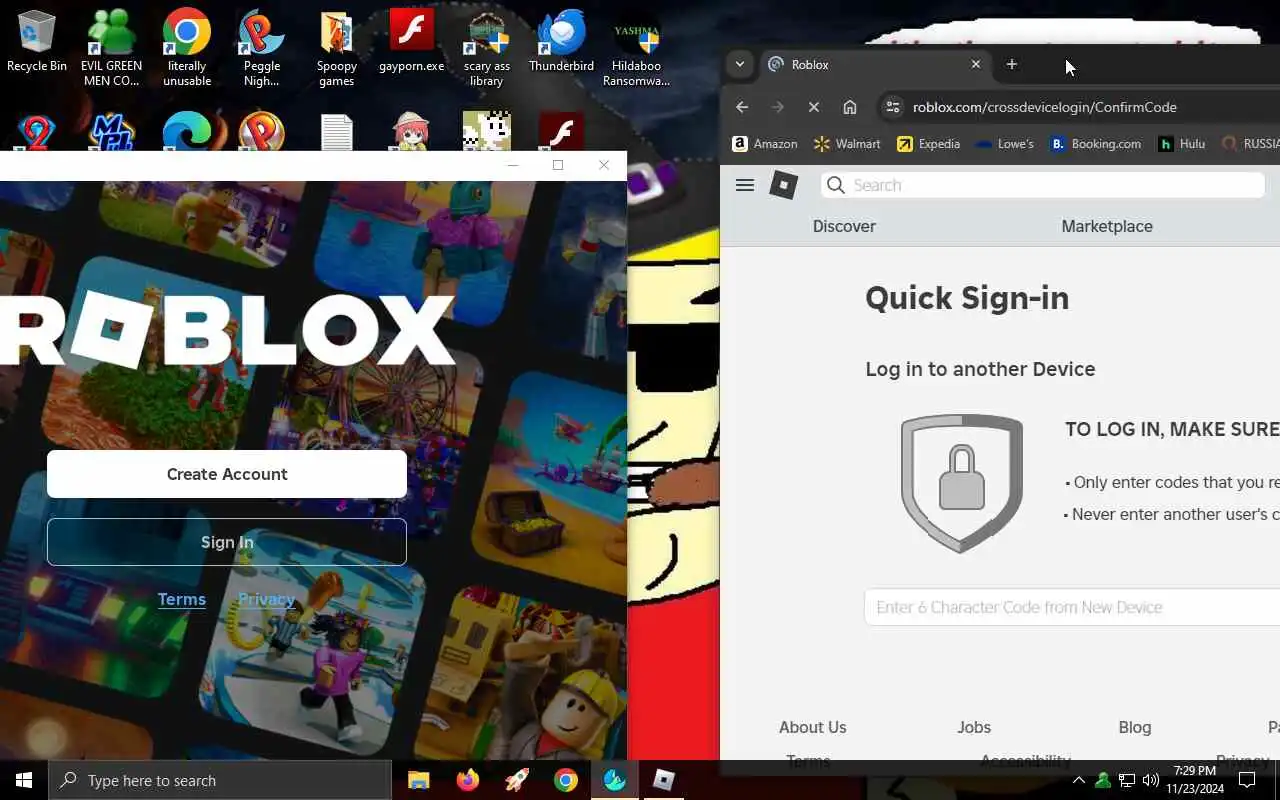
Task: Focus the Roblox site Search field
Action: click(1043, 185)
